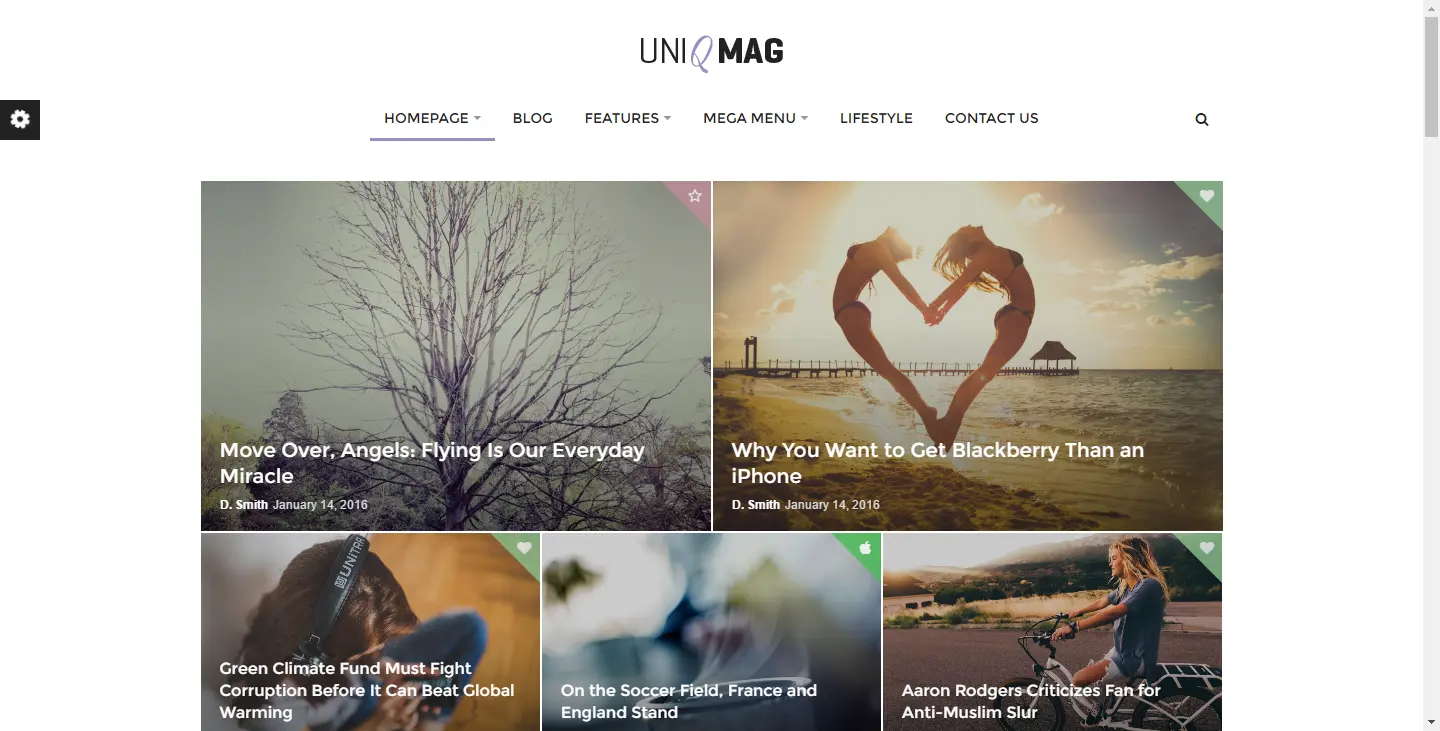Image resolution: width=1440 pixels, height=731 pixels.
Task: Expand the Mega Menu dropdown
Action: pyautogui.click(x=756, y=118)
